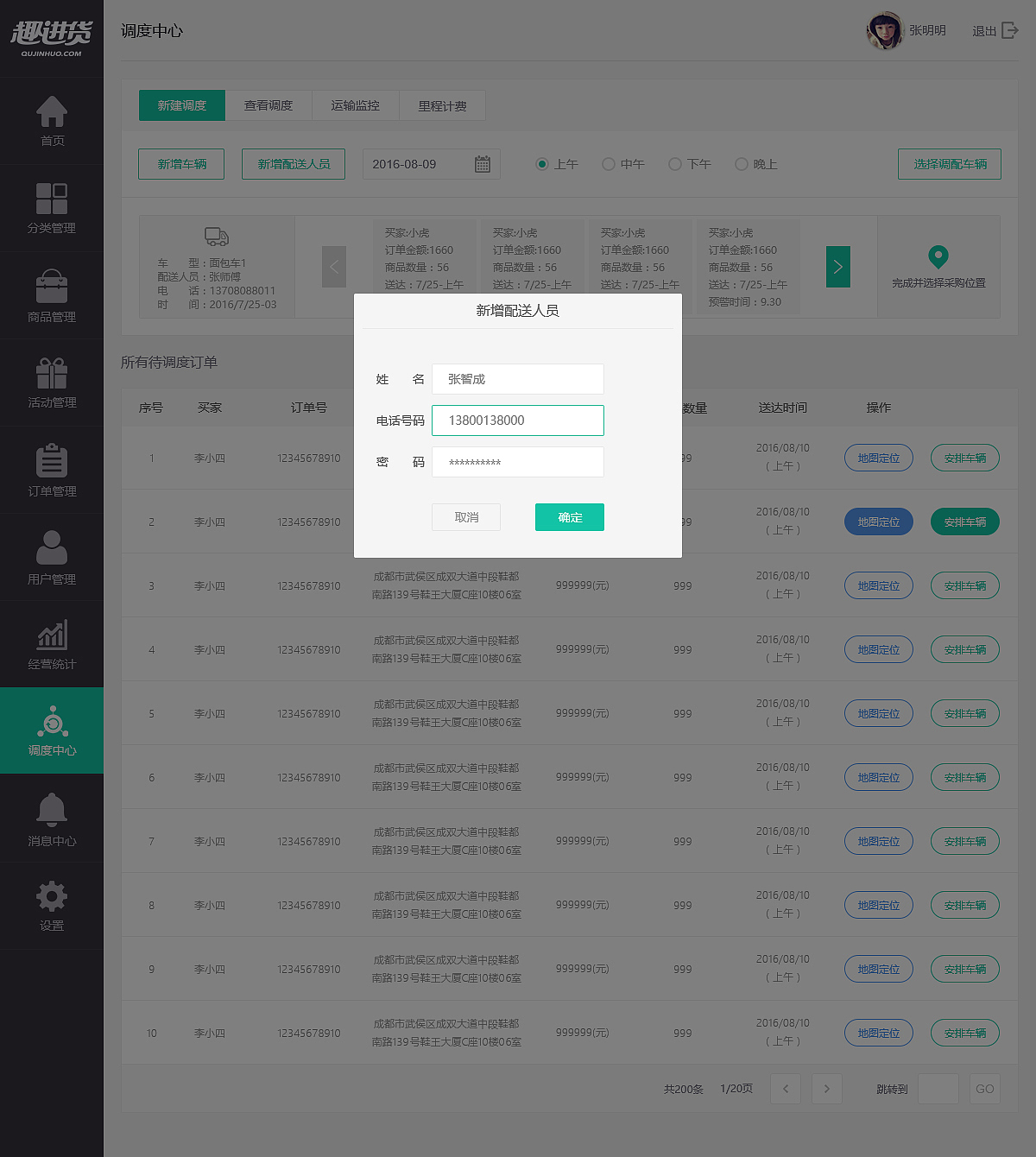This screenshot has height=1157, width=1036.
Task: Click 地图定位 for order row 5
Action: 879,713
